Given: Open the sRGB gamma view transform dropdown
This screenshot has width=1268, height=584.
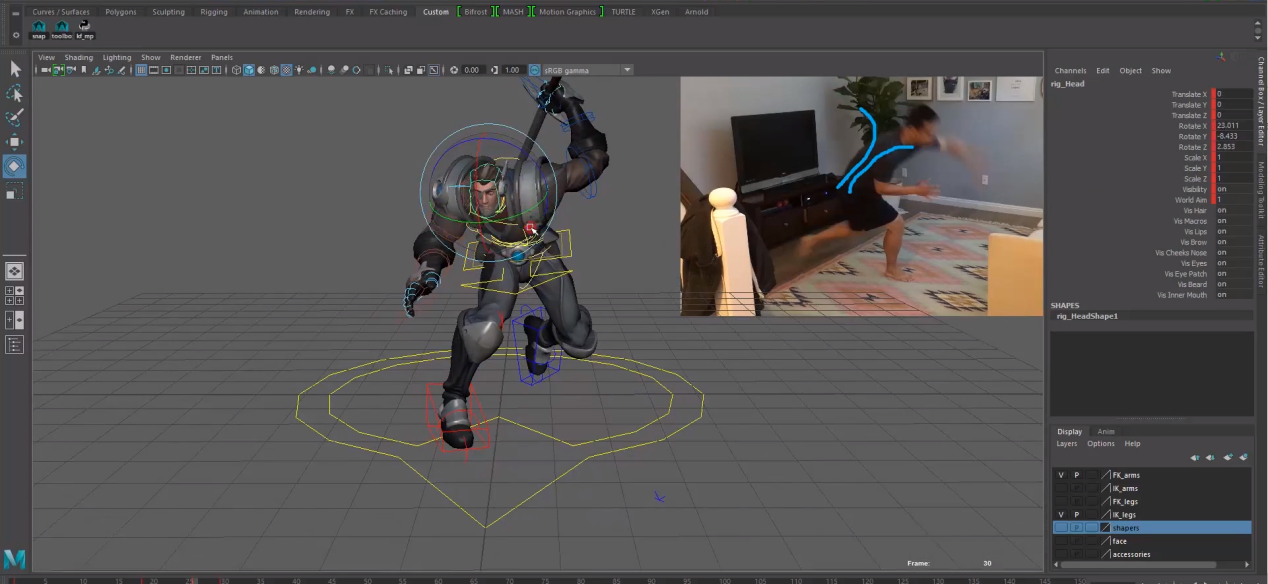Looking at the screenshot, I should pos(586,70).
